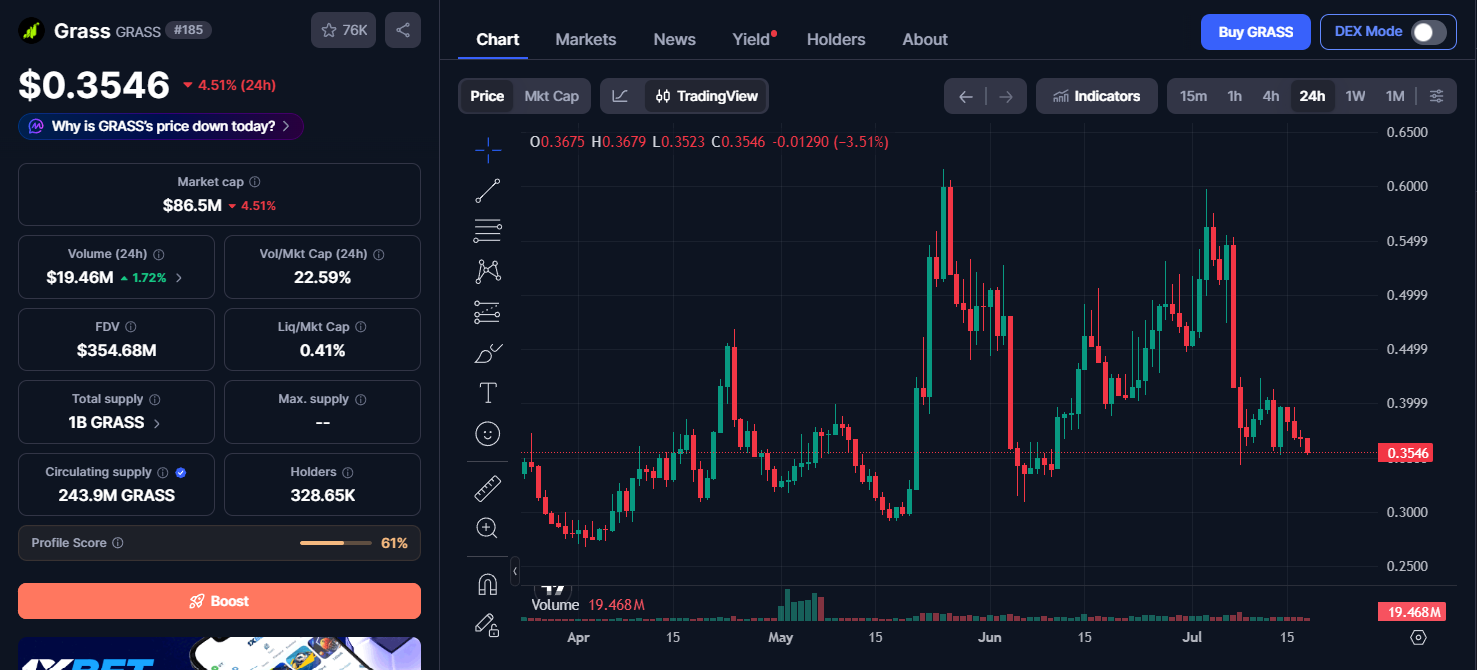Click the Vol/Mkt Cap info icon
The height and width of the screenshot is (670, 1477).
pyautogui.click(x=379, y=254)
